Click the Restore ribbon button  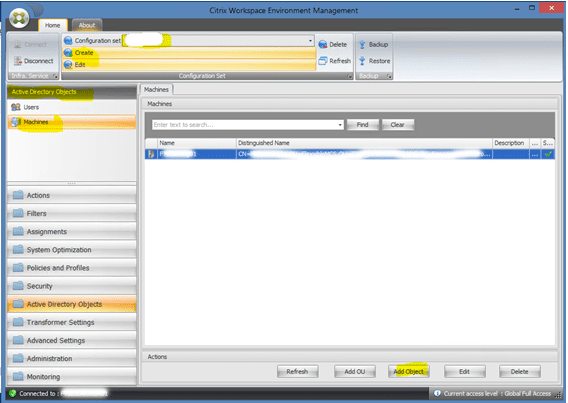375,61
